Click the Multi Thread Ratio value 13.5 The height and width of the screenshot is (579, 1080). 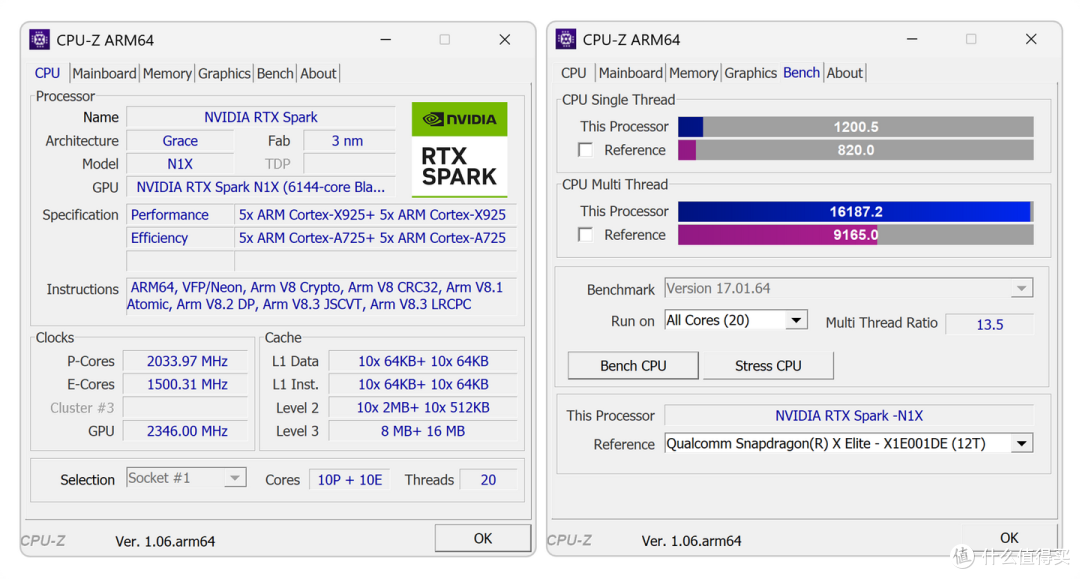pyautogui.click(x=990, y=324)
